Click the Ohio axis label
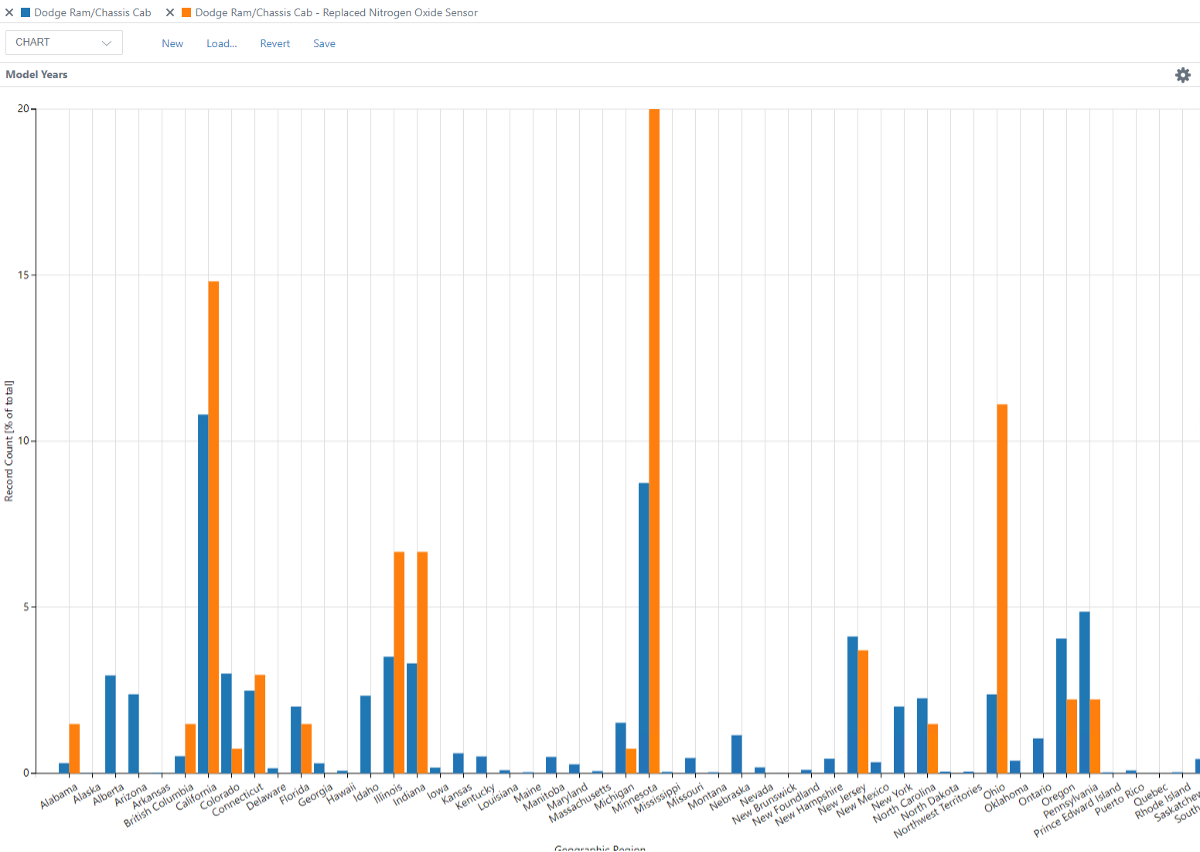1200x852 pixels. coord(994,789)
